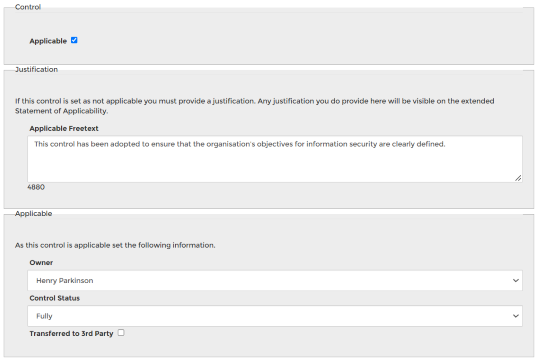This screenshot has width=539, height=362.
Task: Click the Applicable section legend heading
Action: coord(33,213)
